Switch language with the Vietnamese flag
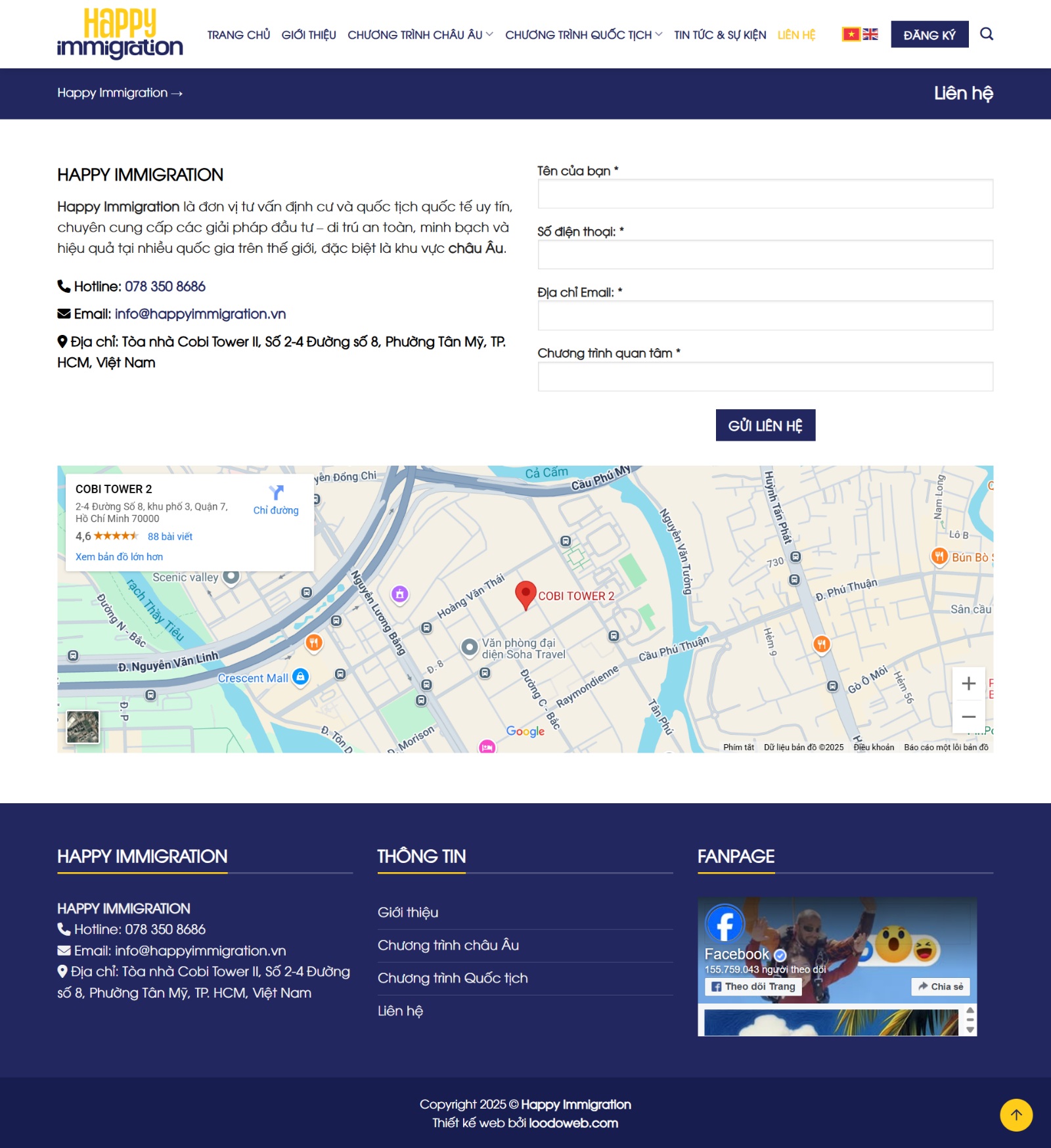The image size is (1051, 1148). tap(851, 34)
